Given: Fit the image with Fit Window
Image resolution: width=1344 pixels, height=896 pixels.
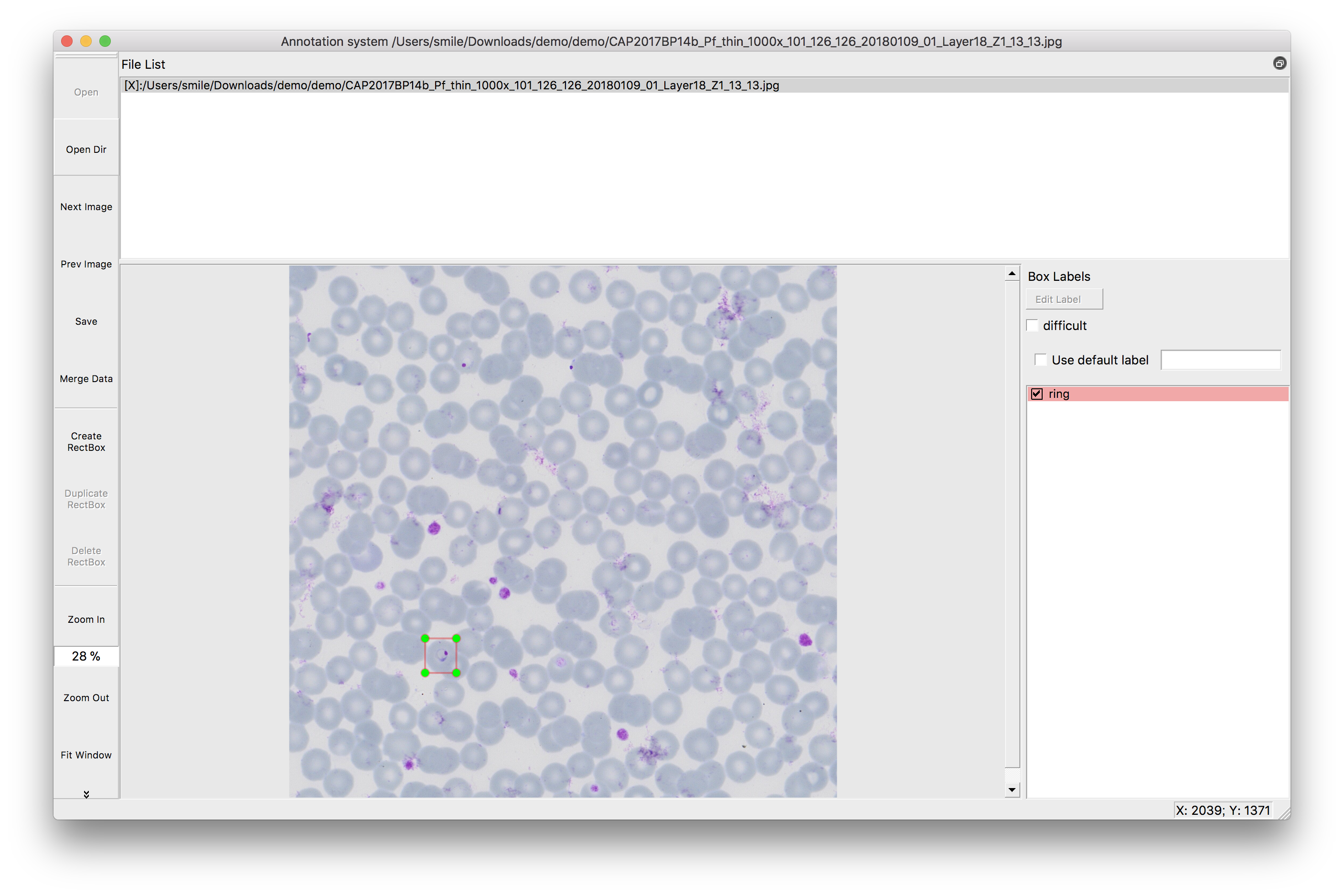Looking at the screenshot, I should pyautogui.click(x=85, y=754).
